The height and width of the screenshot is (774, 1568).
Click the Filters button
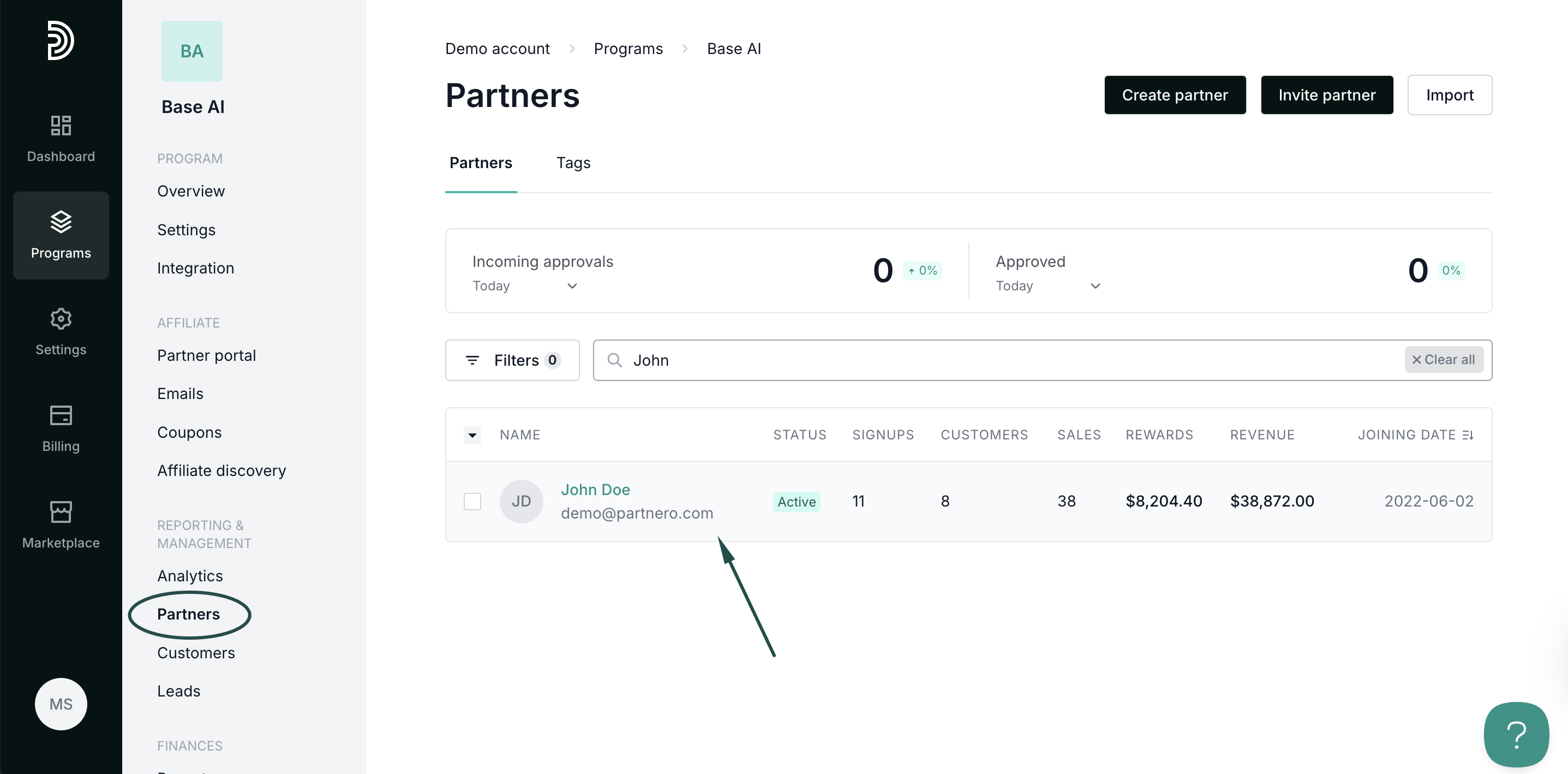pyautogui.click(x=512, y=360)
